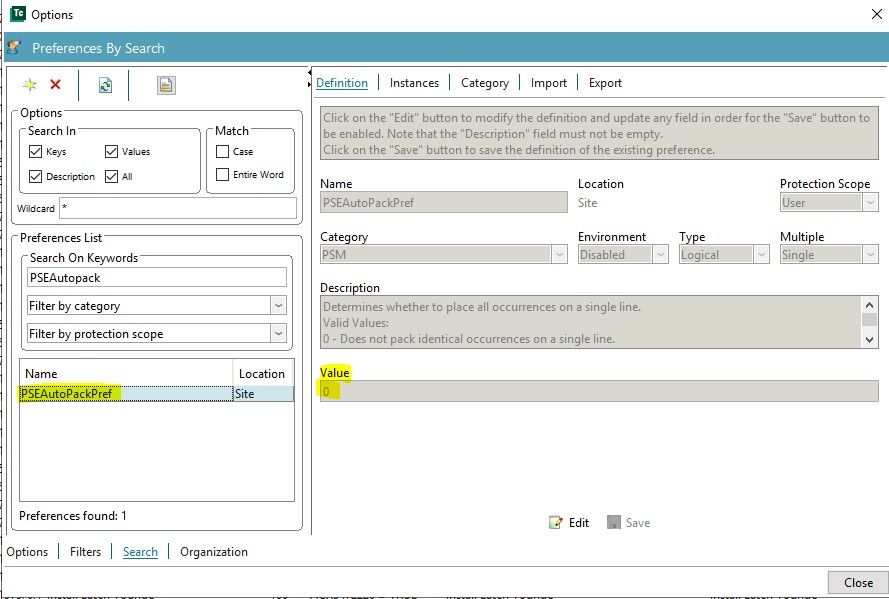Click the small collapse arrow on panel divider

click(308, 73)
